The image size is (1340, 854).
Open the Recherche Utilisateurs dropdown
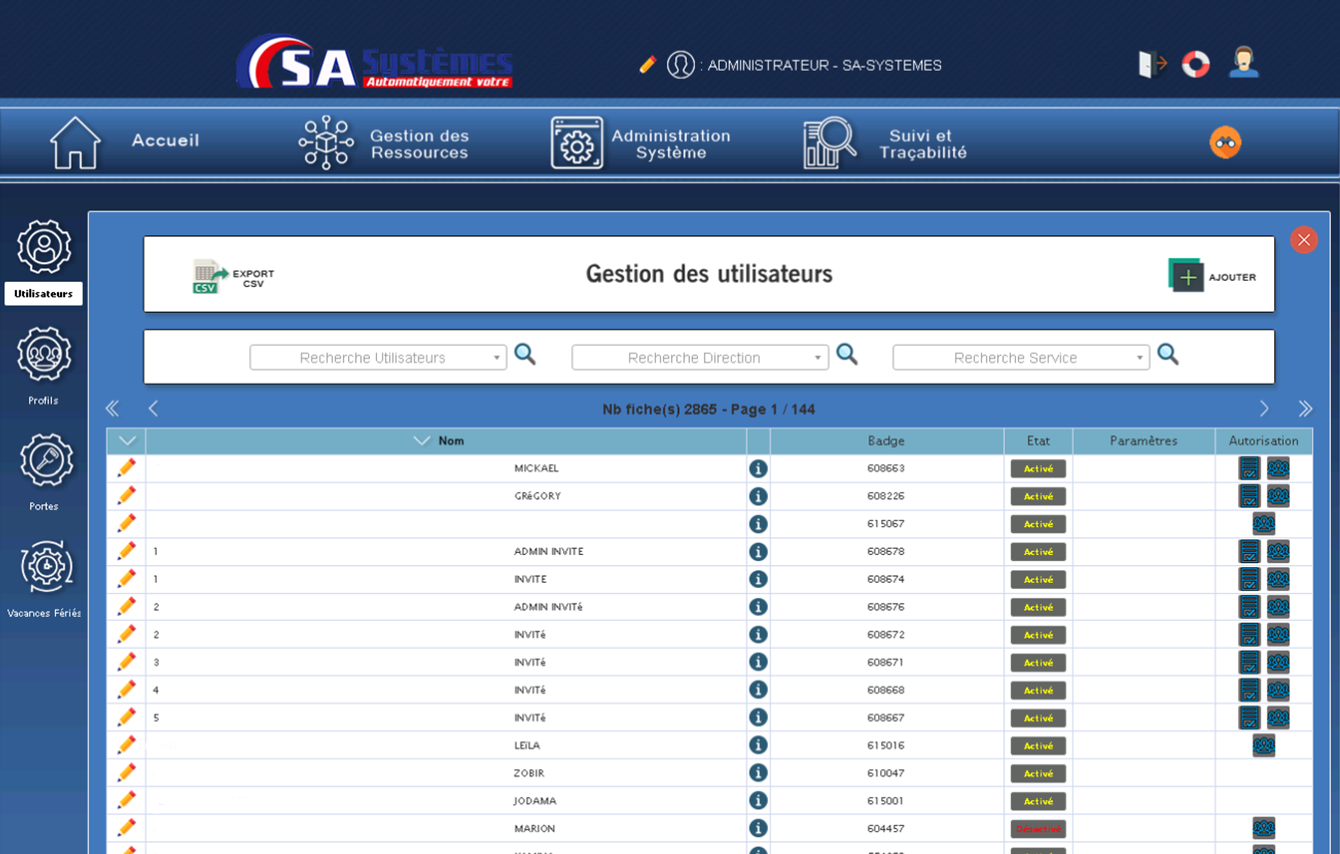[497, 358]
